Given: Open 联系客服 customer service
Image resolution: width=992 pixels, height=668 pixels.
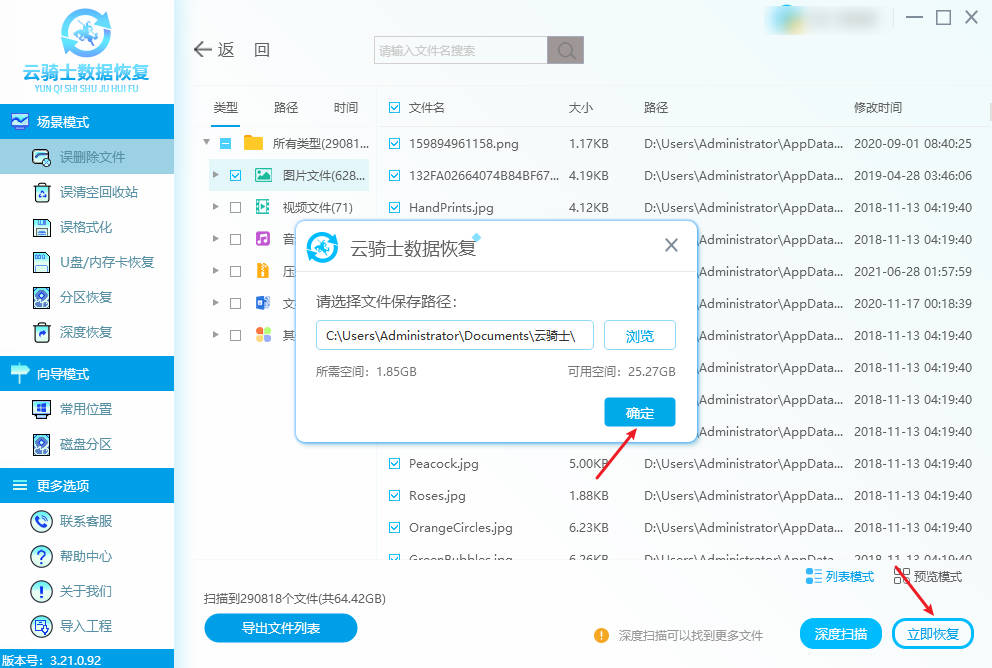Looking at the screenshot, I should [x=42, y=521].
